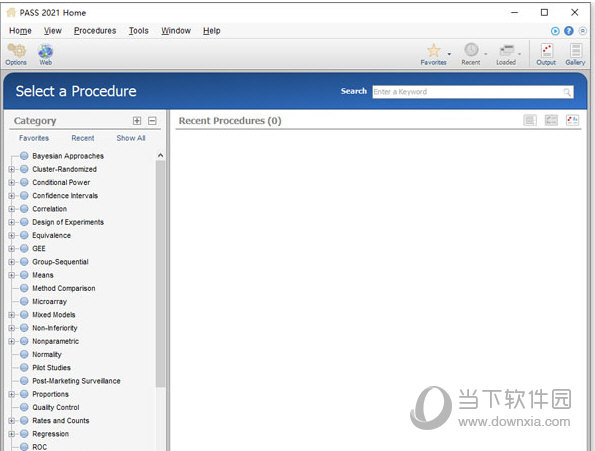The image size is (595, 451).
Task: Select Quality Control category
Action: point(56,407)
